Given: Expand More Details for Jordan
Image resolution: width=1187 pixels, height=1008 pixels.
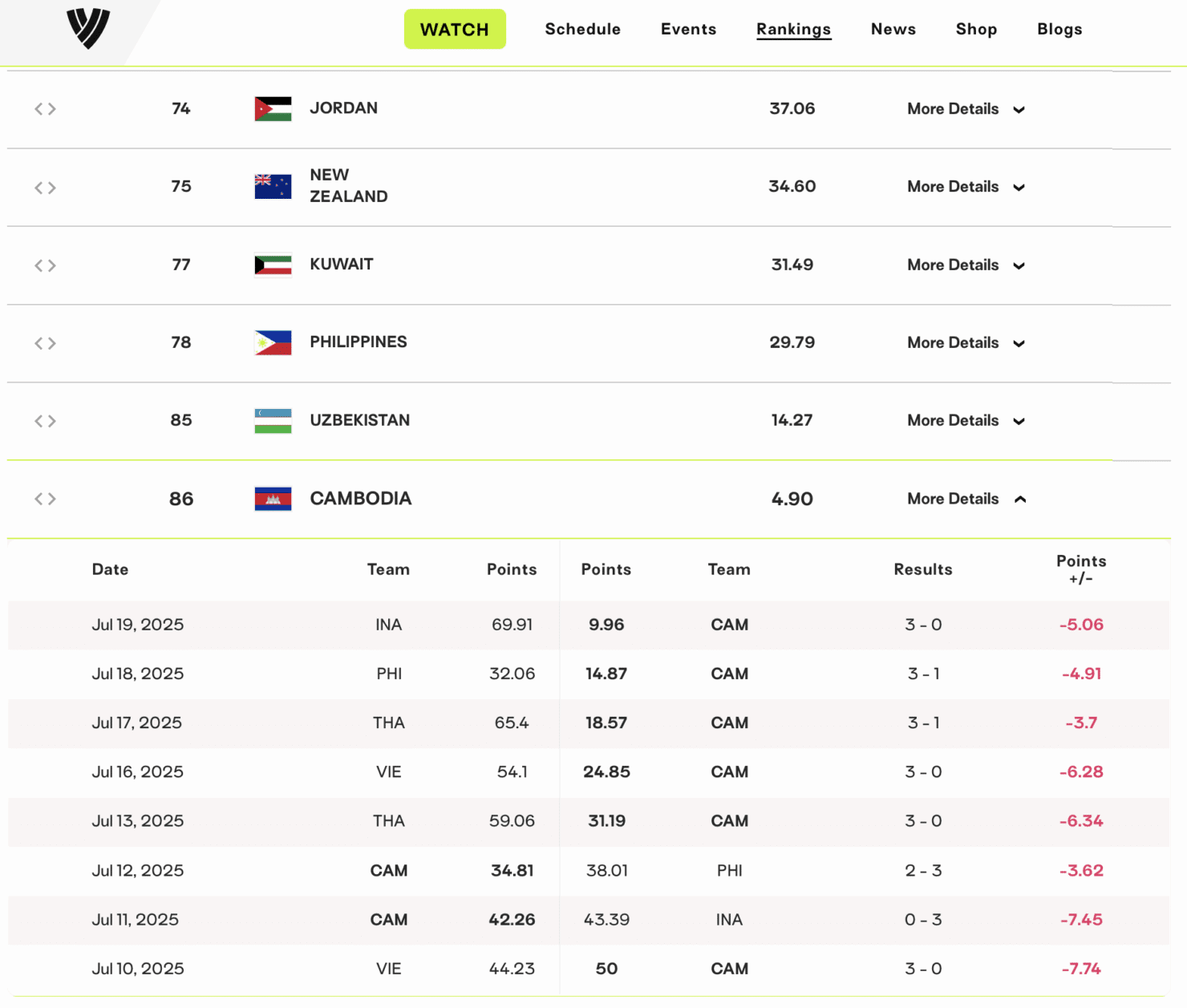Looking at the screenshot, I should pyautogui.click(x=966, y=109).
